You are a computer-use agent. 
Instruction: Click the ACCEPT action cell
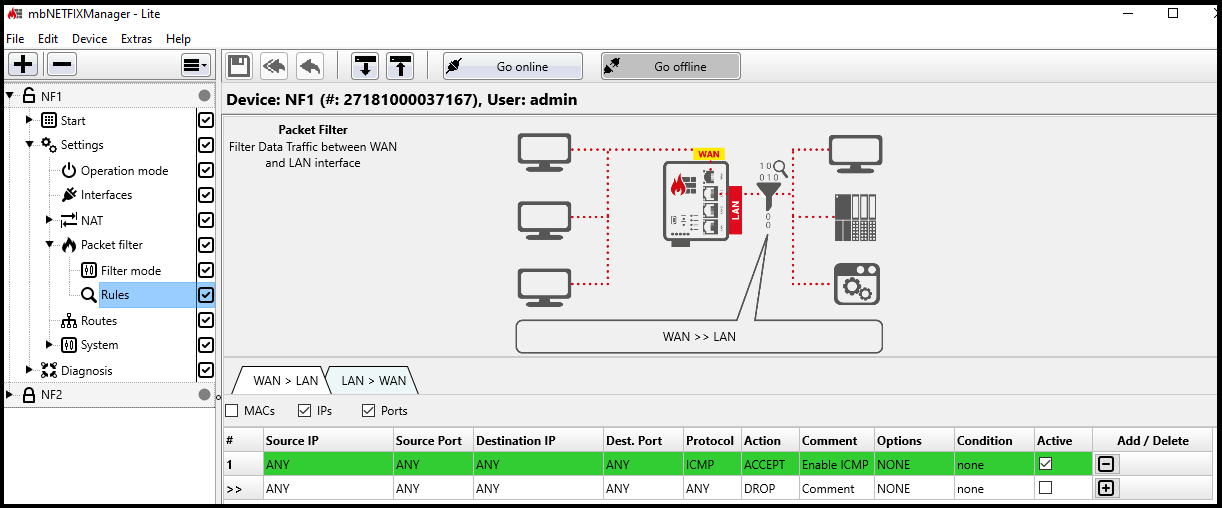(769, 464)
